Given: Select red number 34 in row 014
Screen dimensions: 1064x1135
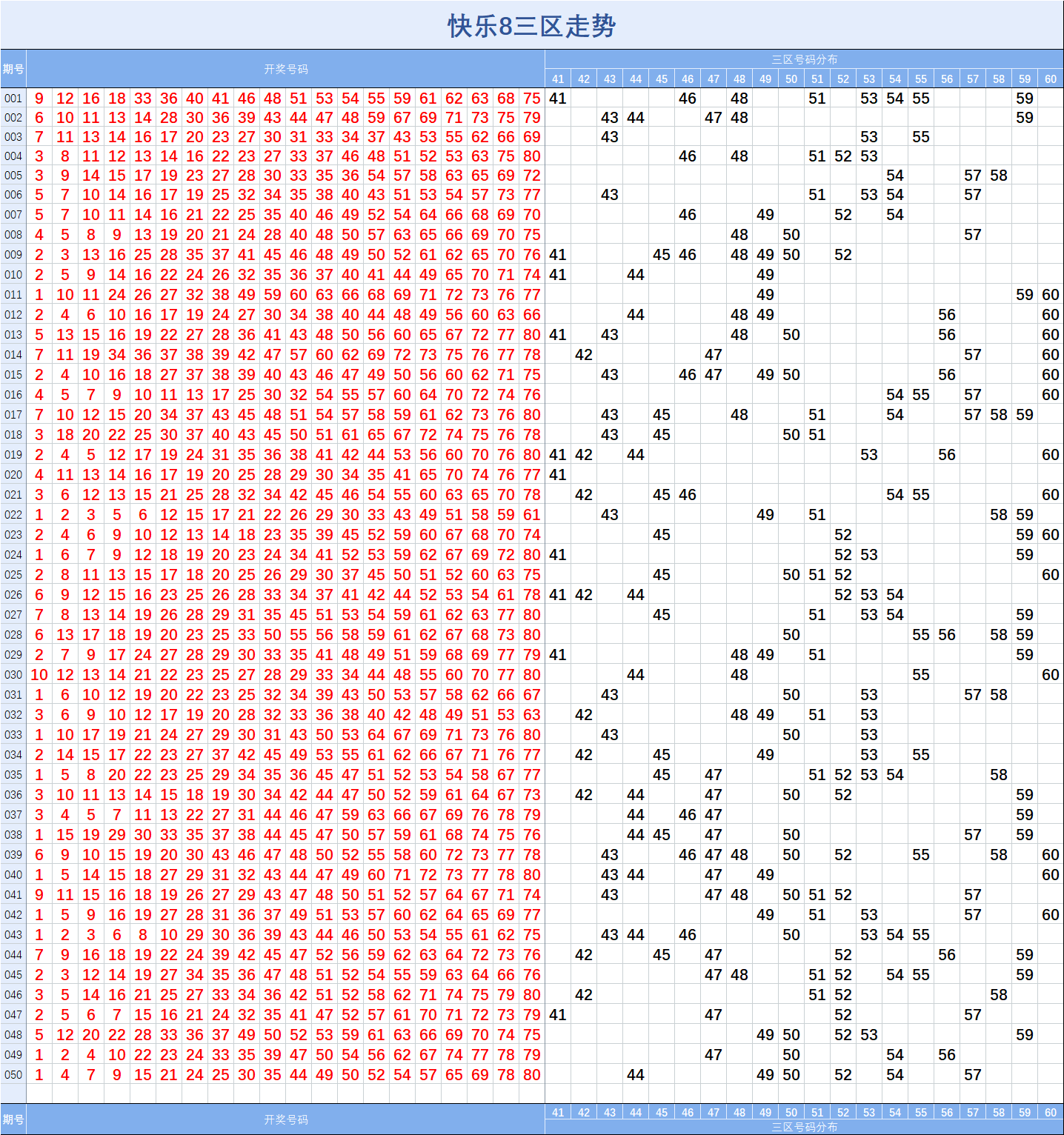Looking at the screenshot, I should click(117, 355).
